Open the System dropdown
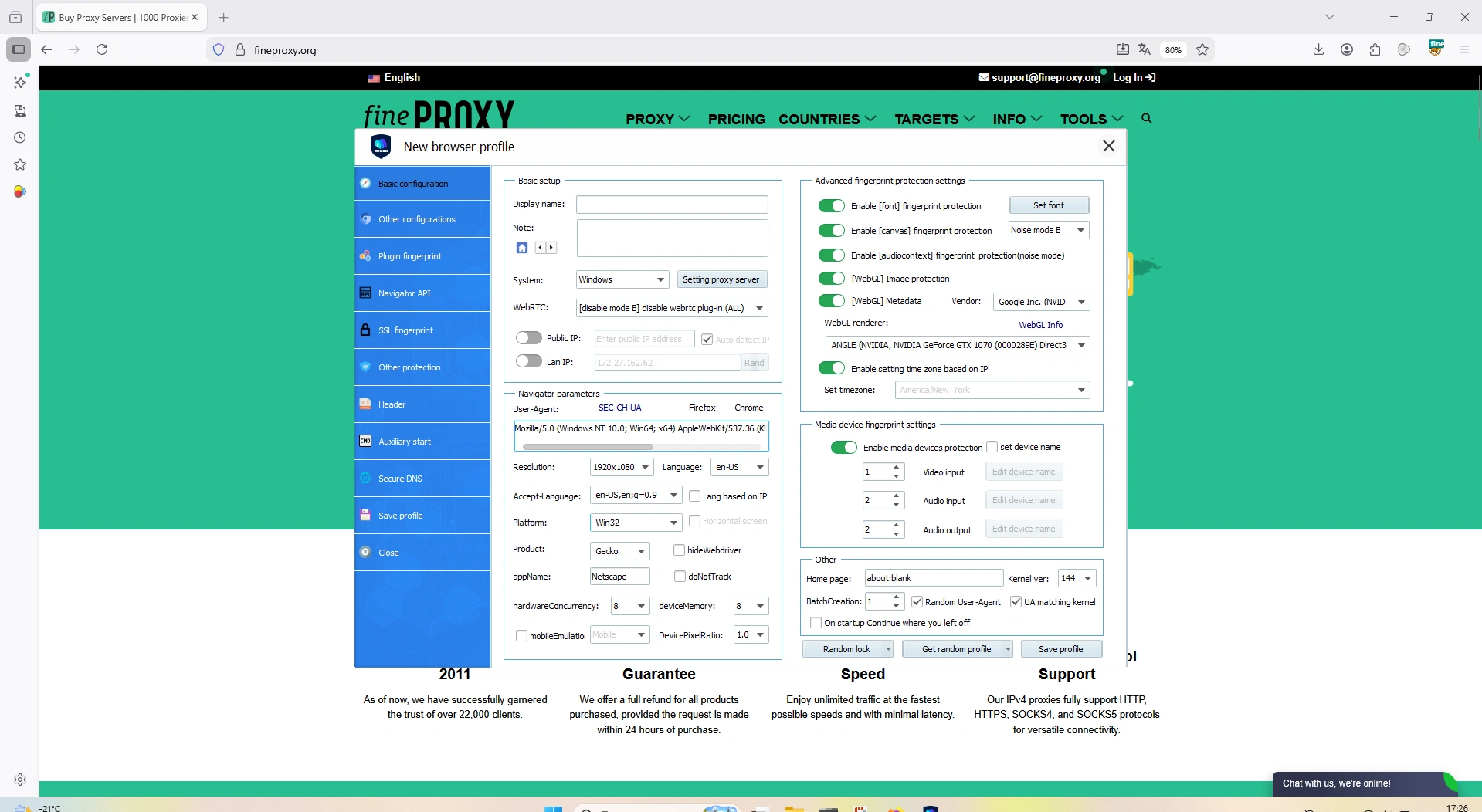The height and width of the screenshot is (812, 1482). [x=622, y=279]
